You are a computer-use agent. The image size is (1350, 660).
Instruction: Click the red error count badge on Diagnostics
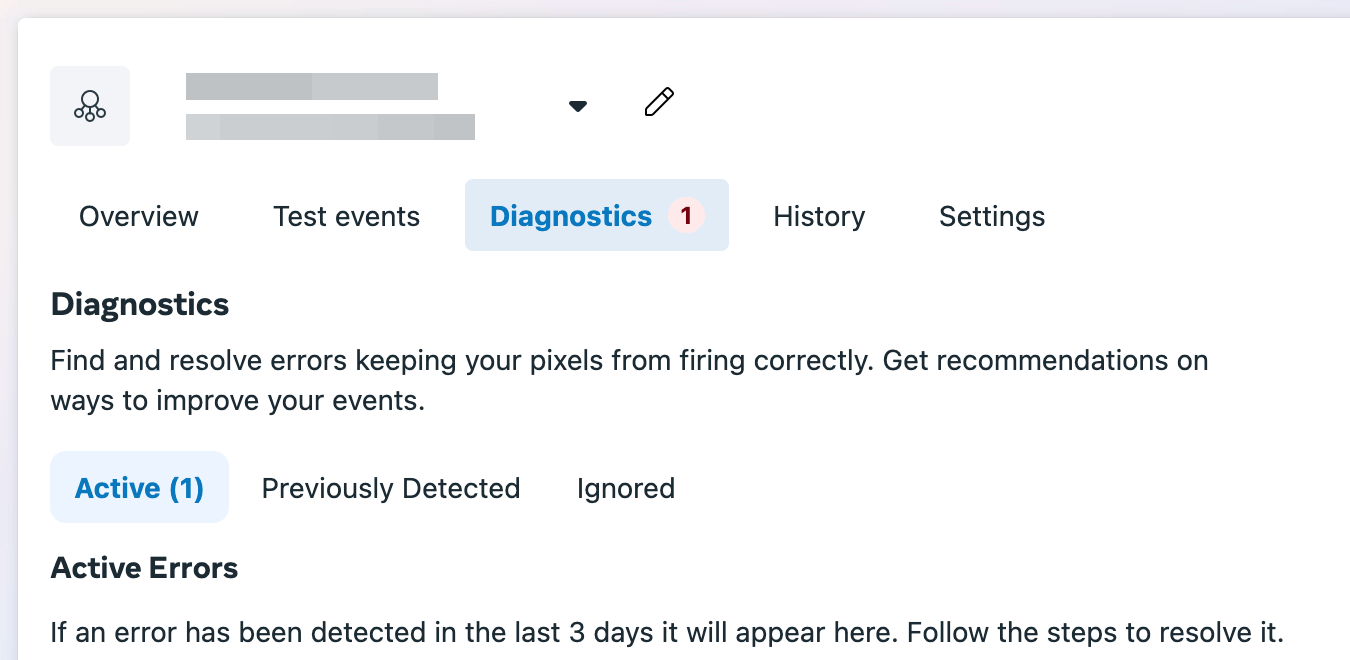click(687, 215)
